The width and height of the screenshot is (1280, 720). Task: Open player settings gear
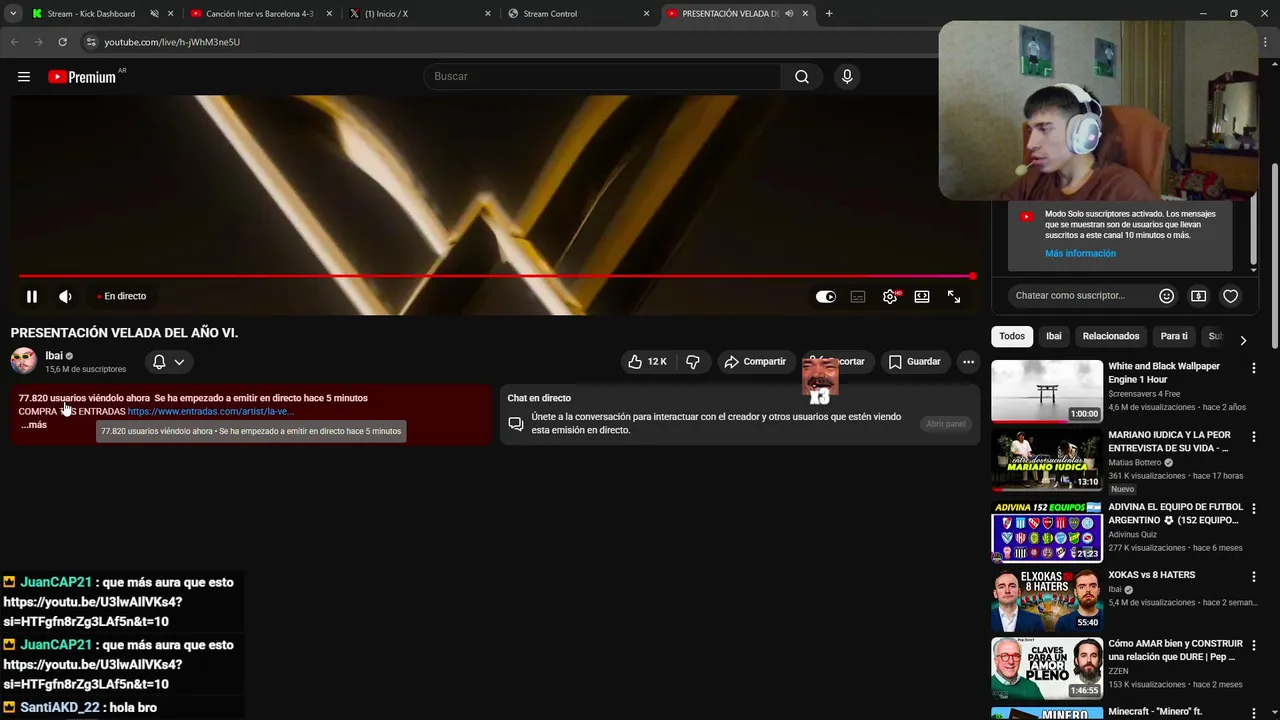pyautogui.click(x=890, y=297)
